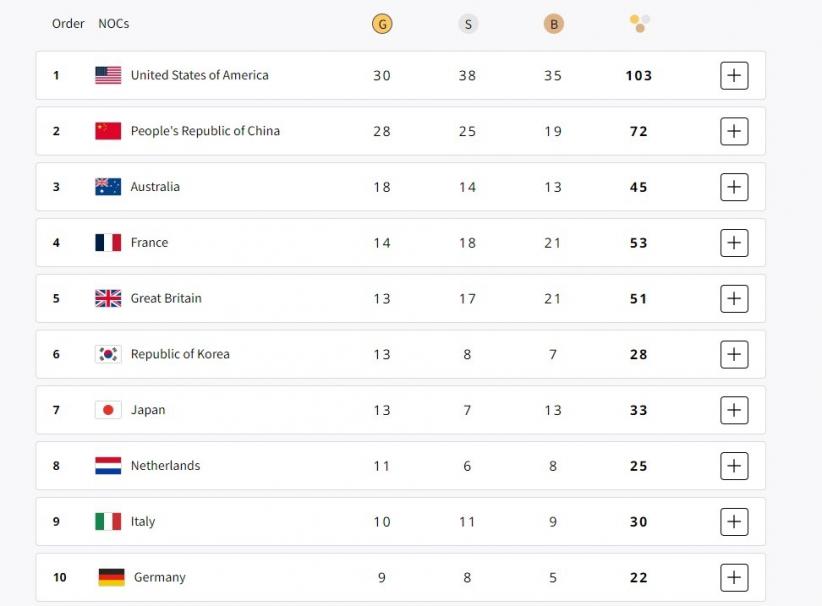Expand Germany's medal details
822x606 pixels.
pyautogui.click(x=734, y=577)
